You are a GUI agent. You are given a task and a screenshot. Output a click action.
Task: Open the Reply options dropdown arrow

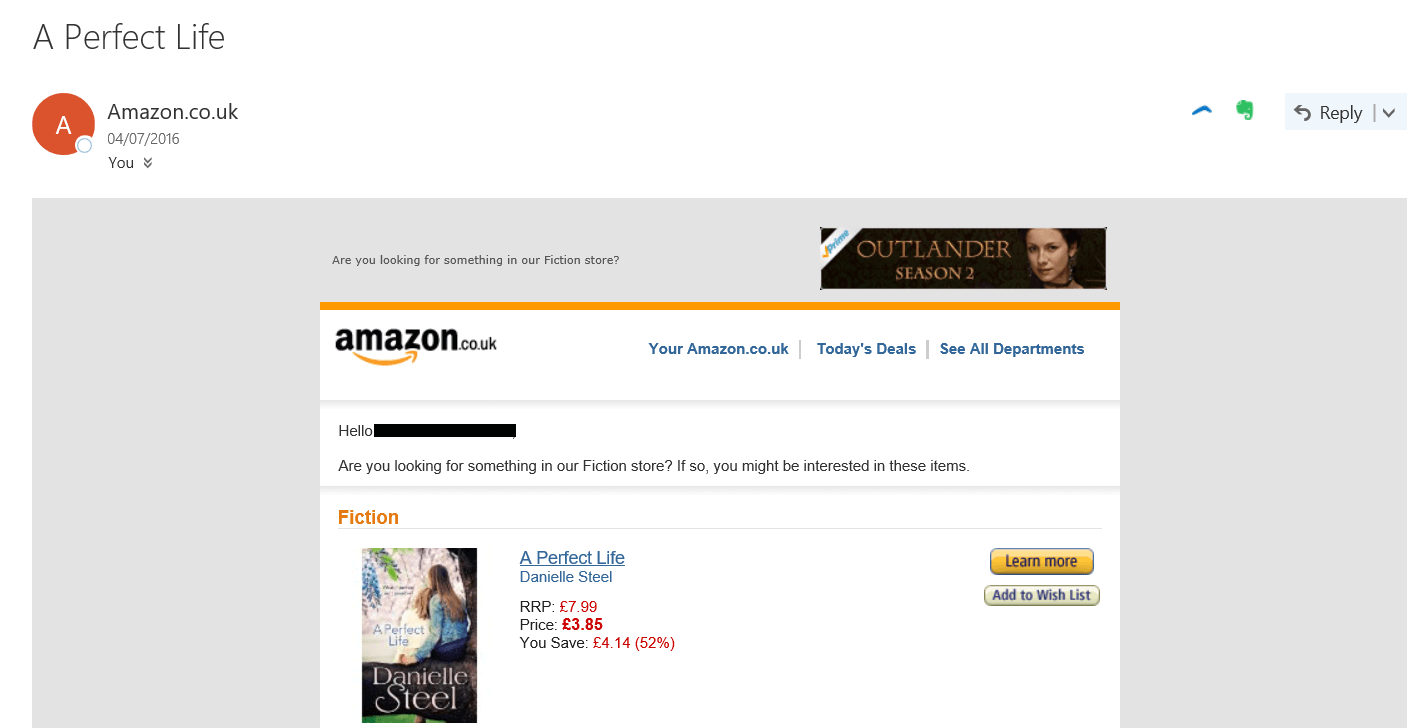click(1388, 113)
